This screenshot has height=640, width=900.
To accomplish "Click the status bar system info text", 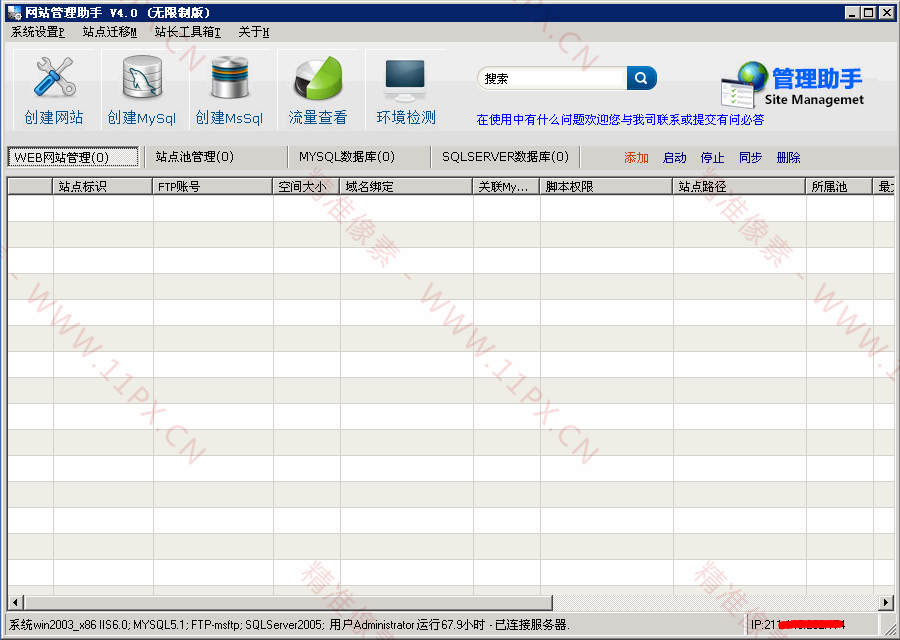I will coord(289,625).
